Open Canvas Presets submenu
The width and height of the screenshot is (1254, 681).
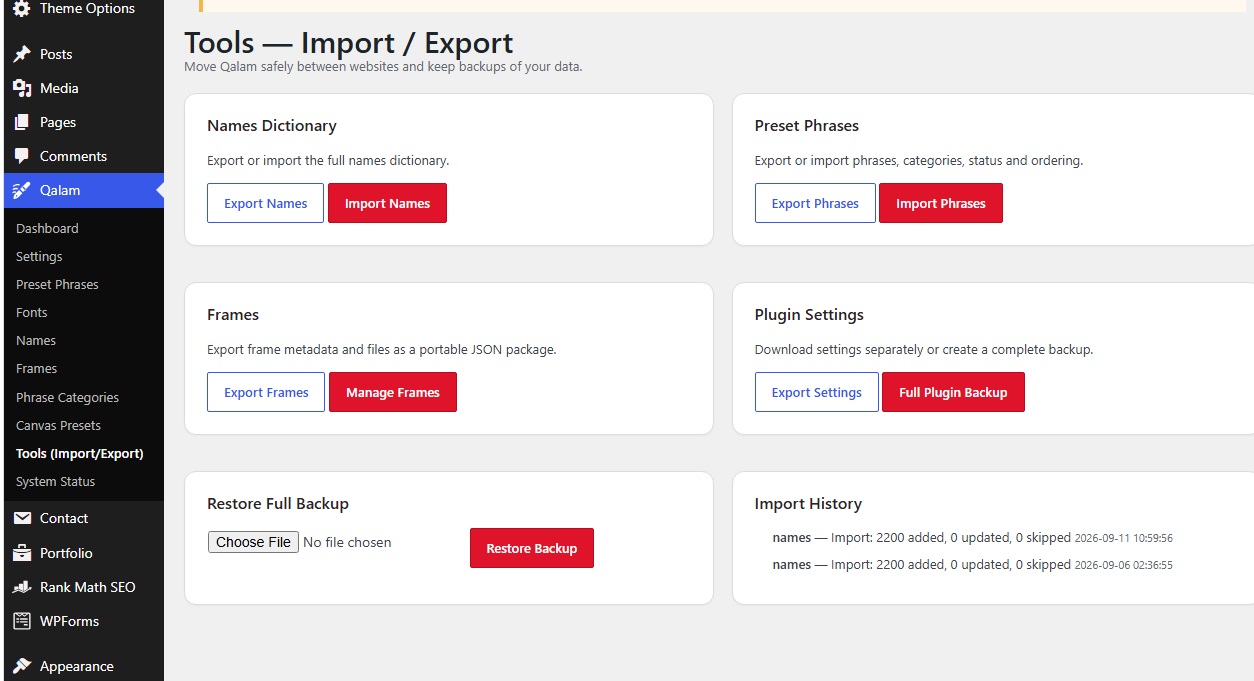pyautogui.click(x=58, y=425)
